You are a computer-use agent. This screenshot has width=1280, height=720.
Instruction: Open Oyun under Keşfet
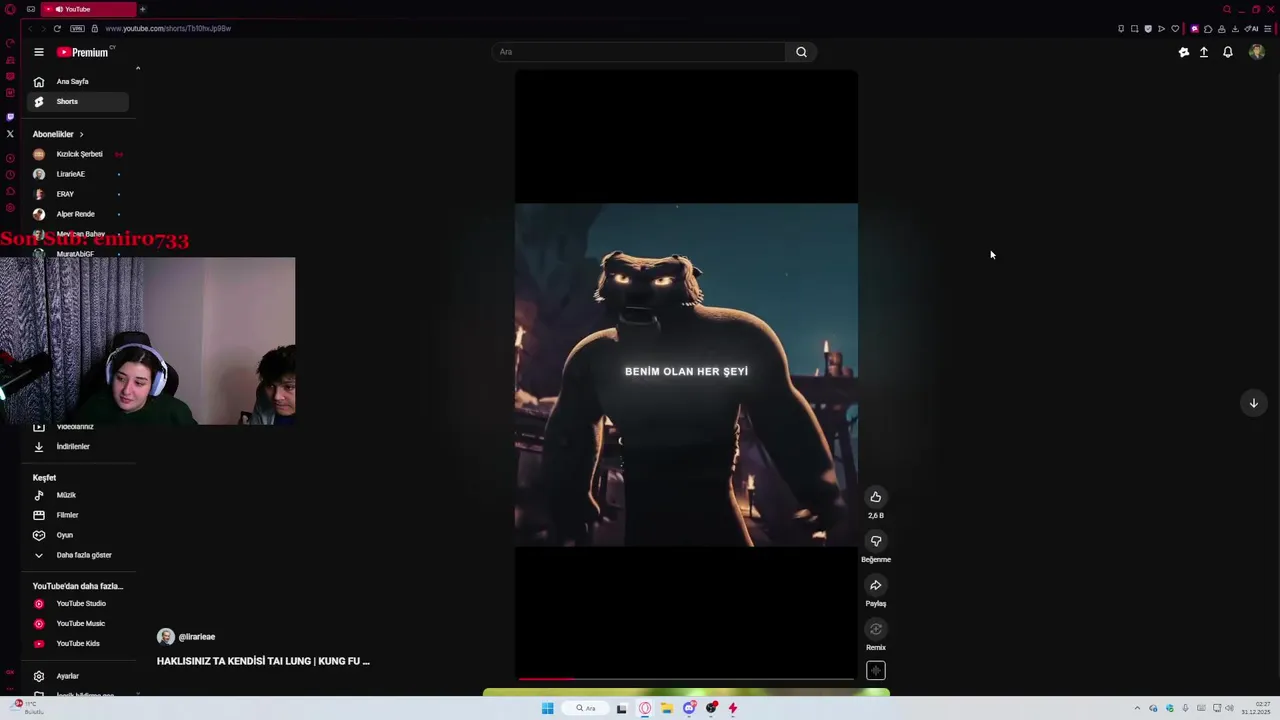(x=78, y=535)
